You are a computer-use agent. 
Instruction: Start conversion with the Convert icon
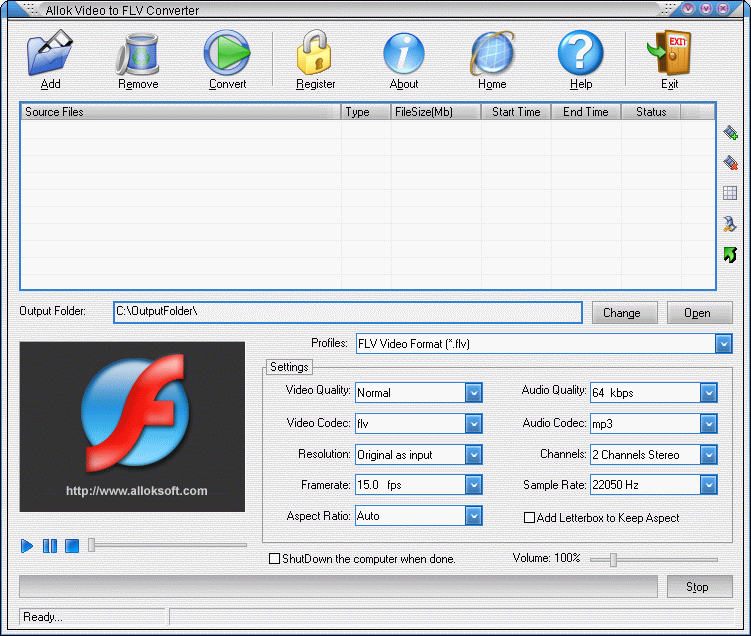[227, 54]
